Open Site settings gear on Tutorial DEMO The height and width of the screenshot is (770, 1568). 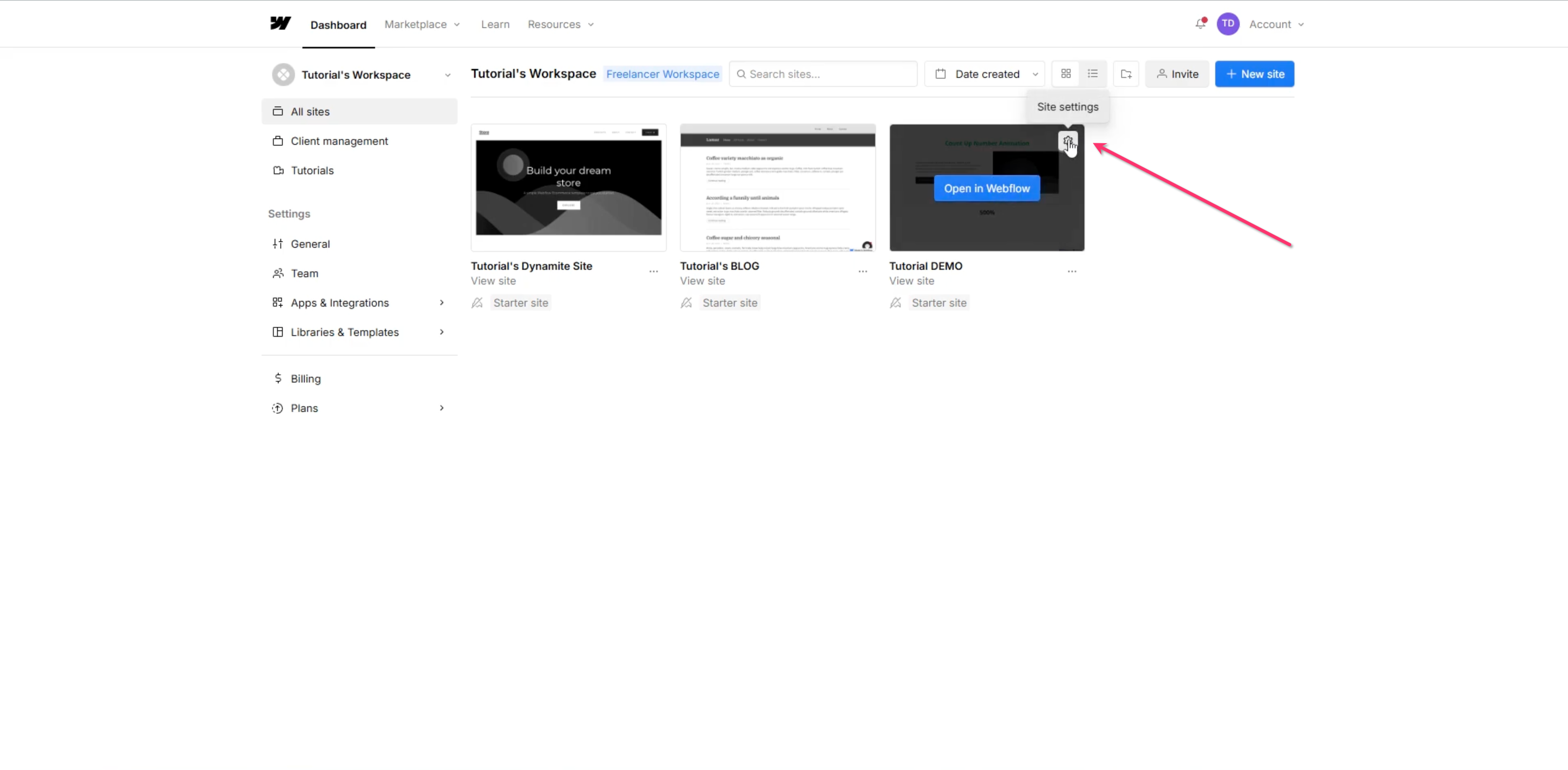tap(1067, 141)
